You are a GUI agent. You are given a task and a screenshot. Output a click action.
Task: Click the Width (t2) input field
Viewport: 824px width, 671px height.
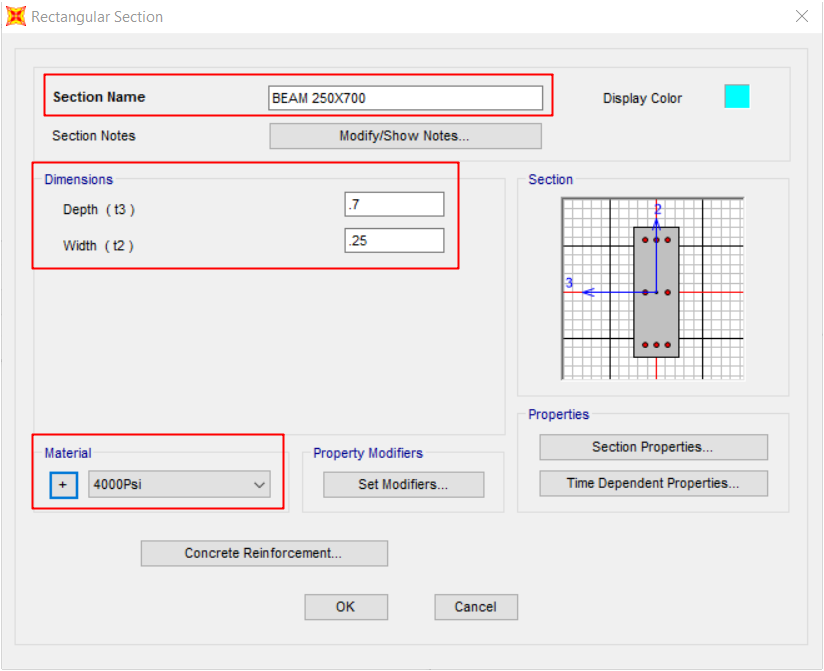(394, 241)
